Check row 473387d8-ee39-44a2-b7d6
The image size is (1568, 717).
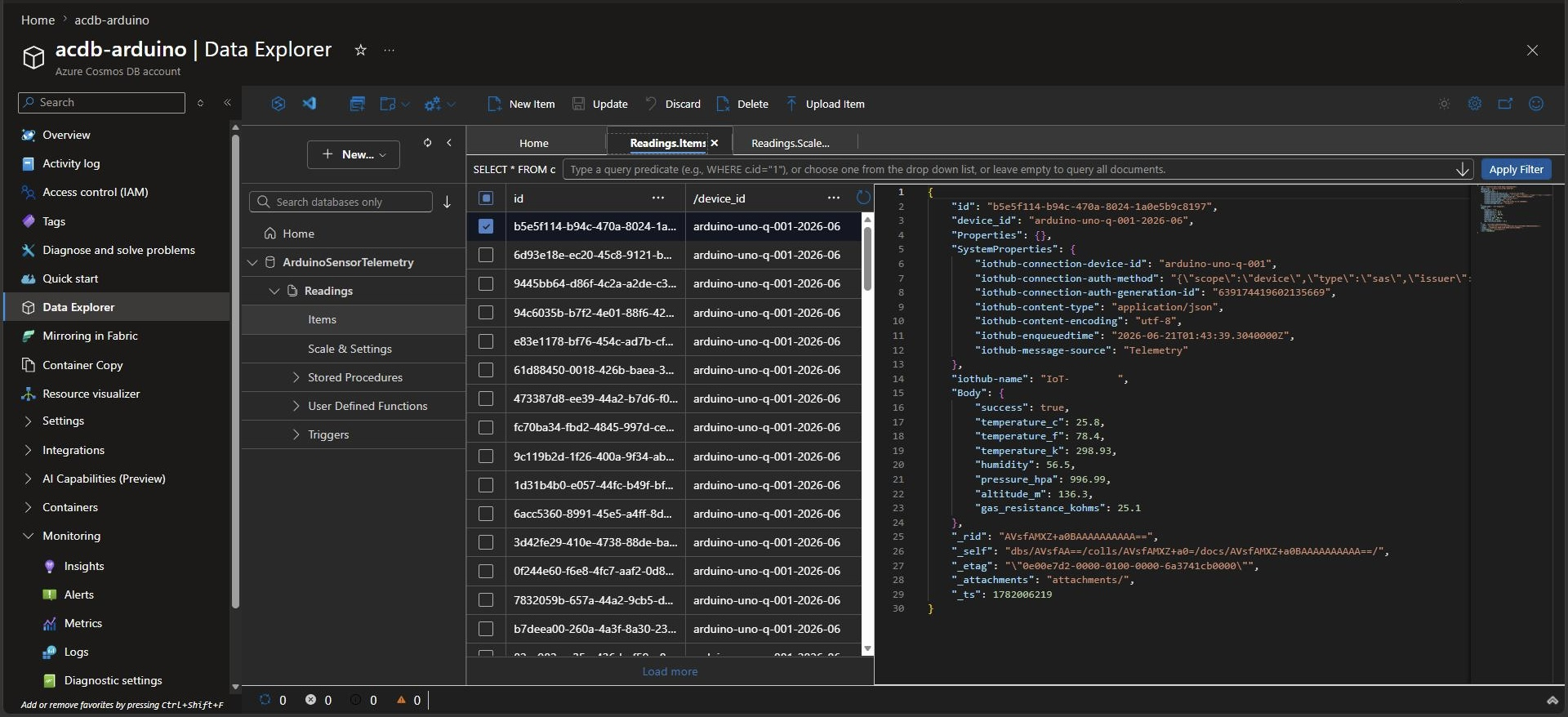[x=486, y=399]
